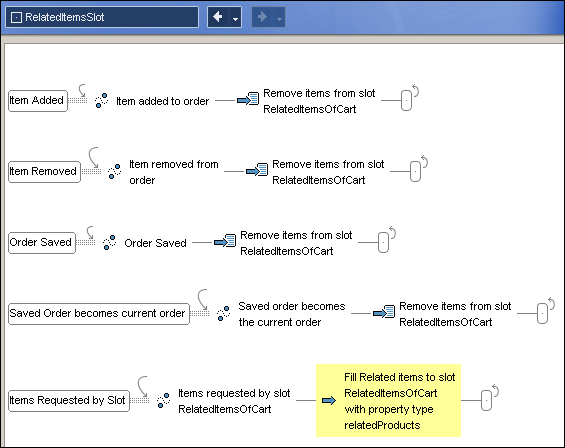Click the yellow Fill Related items action
The width and height of the screenshot is (565, 448).
click(388, 401)
